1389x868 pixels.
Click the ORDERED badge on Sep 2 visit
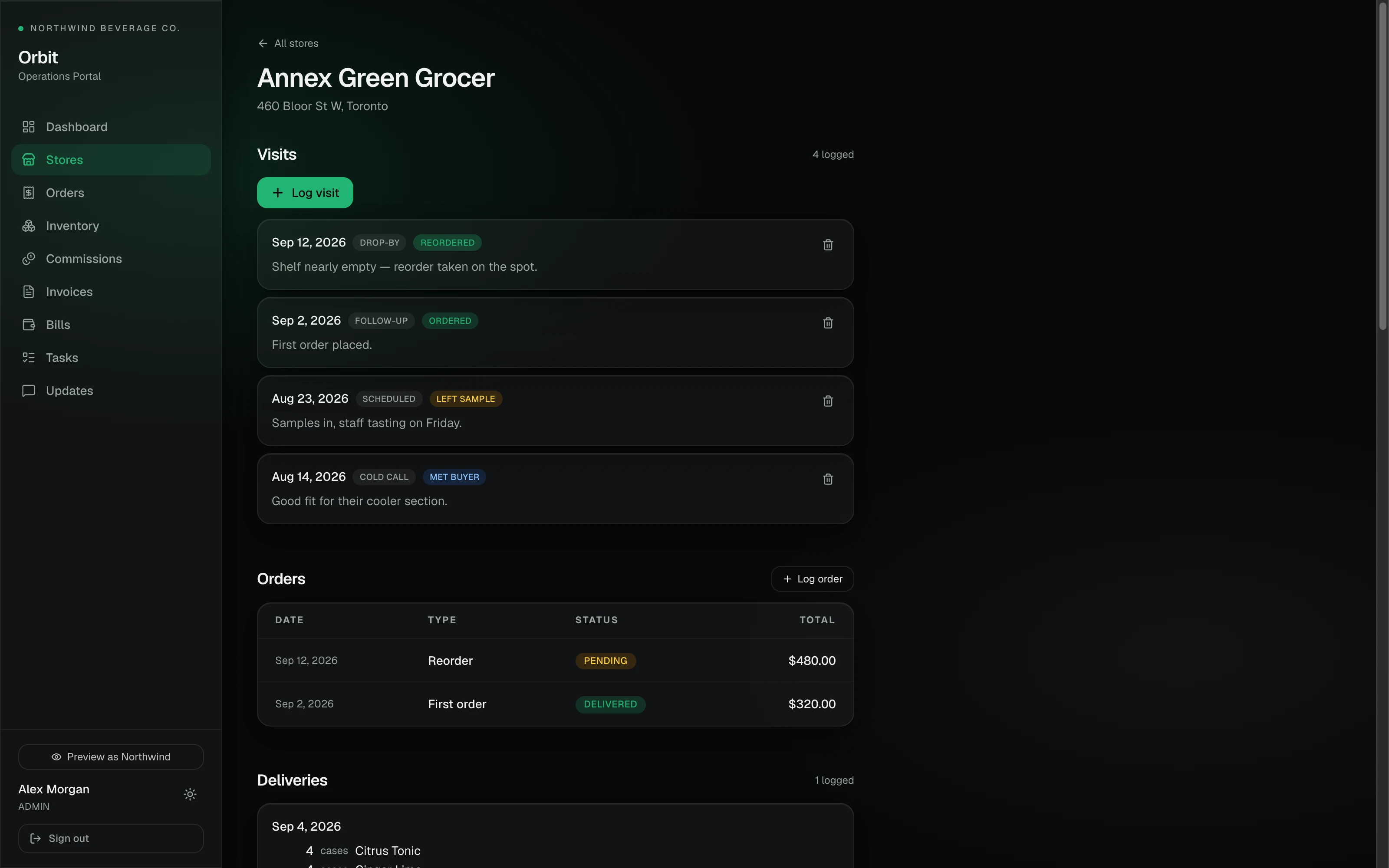tap(450, 321)
